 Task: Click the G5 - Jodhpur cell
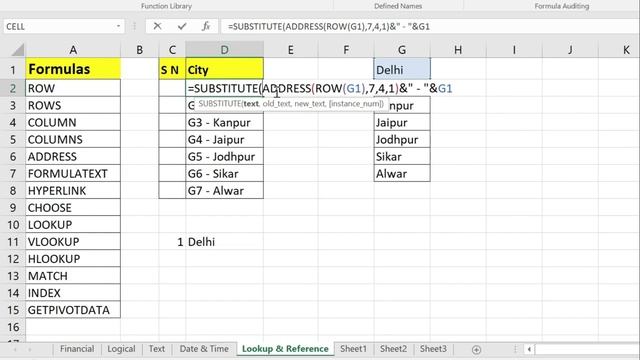pos(224,157)
